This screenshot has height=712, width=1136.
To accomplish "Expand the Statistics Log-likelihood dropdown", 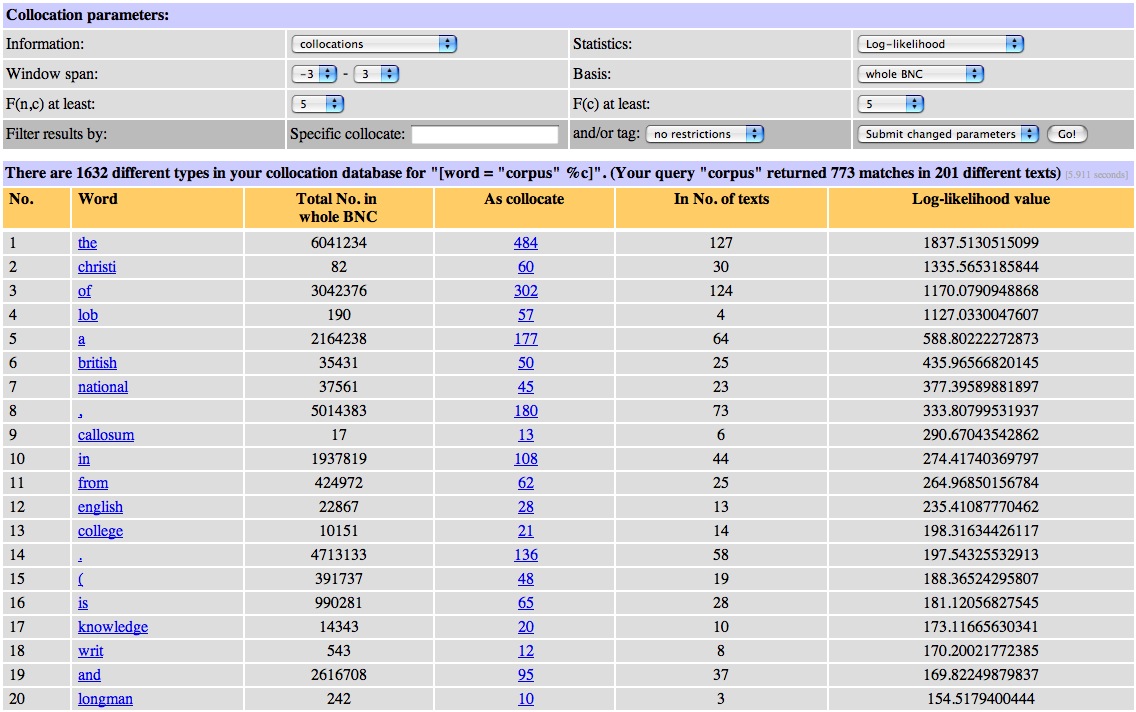I will click(x=940, y=44).
